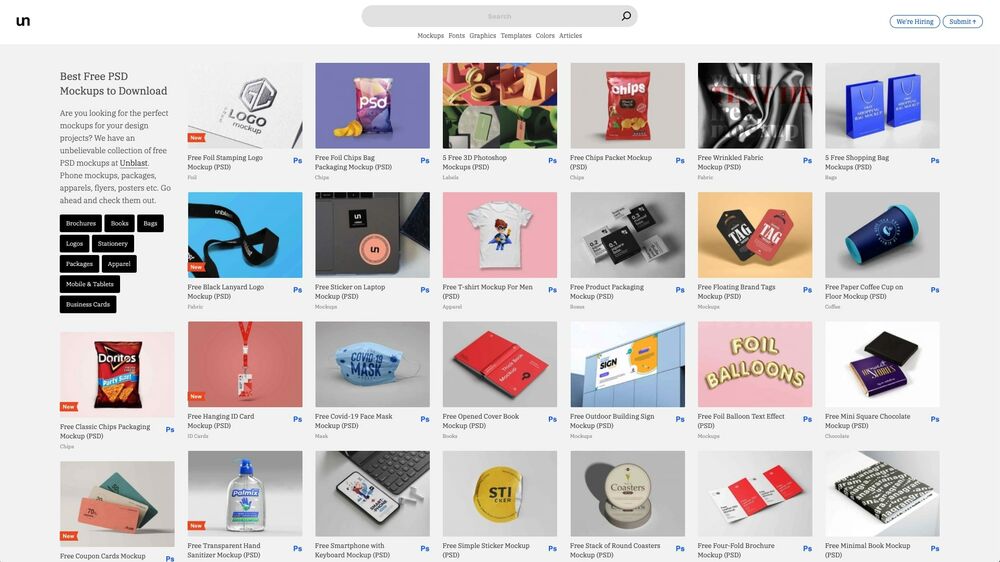This screenshot has width=1000, height=562.
Task: Open the Fonts menu item
Action: [457, 36]
